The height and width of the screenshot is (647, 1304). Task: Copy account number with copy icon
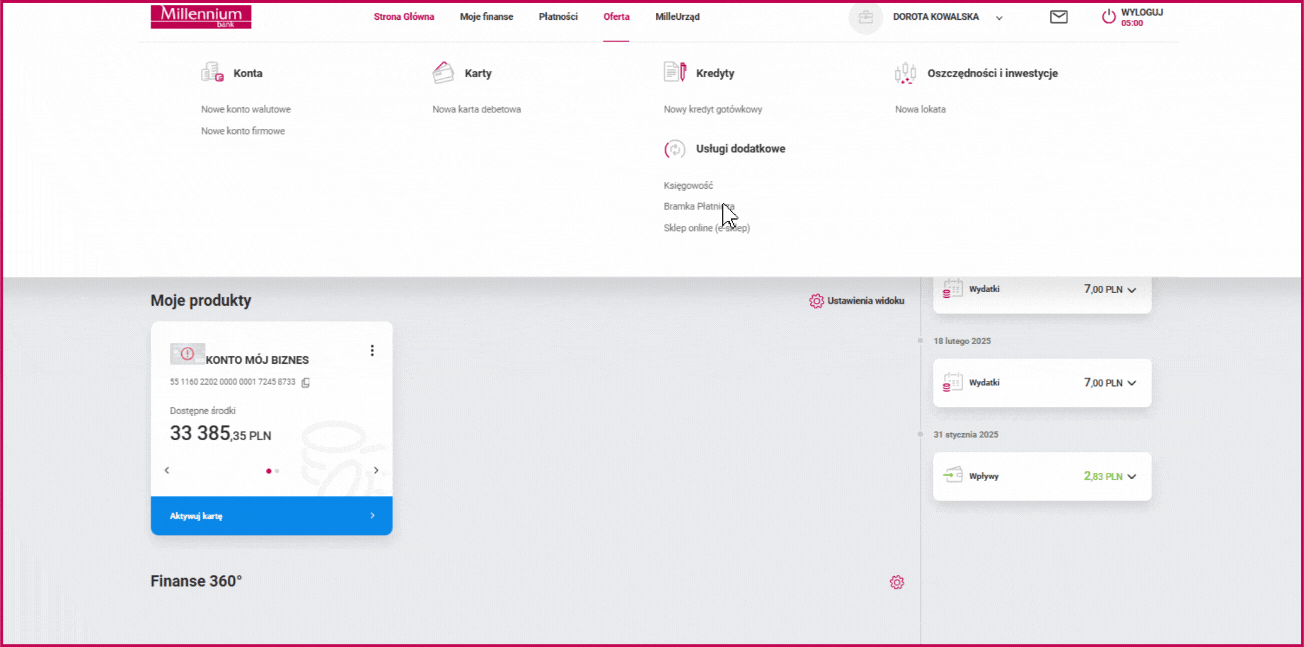tap(306, 382)
